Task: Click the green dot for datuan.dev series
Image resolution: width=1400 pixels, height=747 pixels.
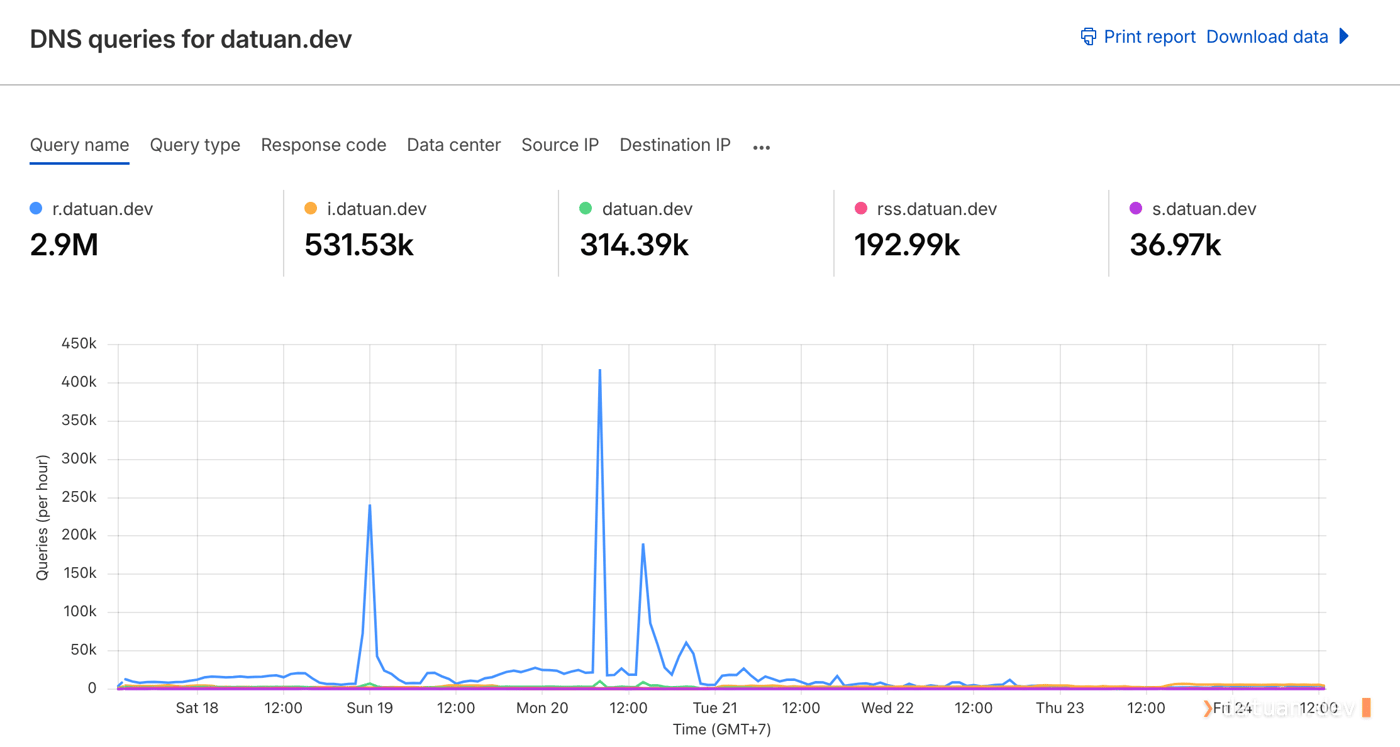Action: click(x=586, y=208)
